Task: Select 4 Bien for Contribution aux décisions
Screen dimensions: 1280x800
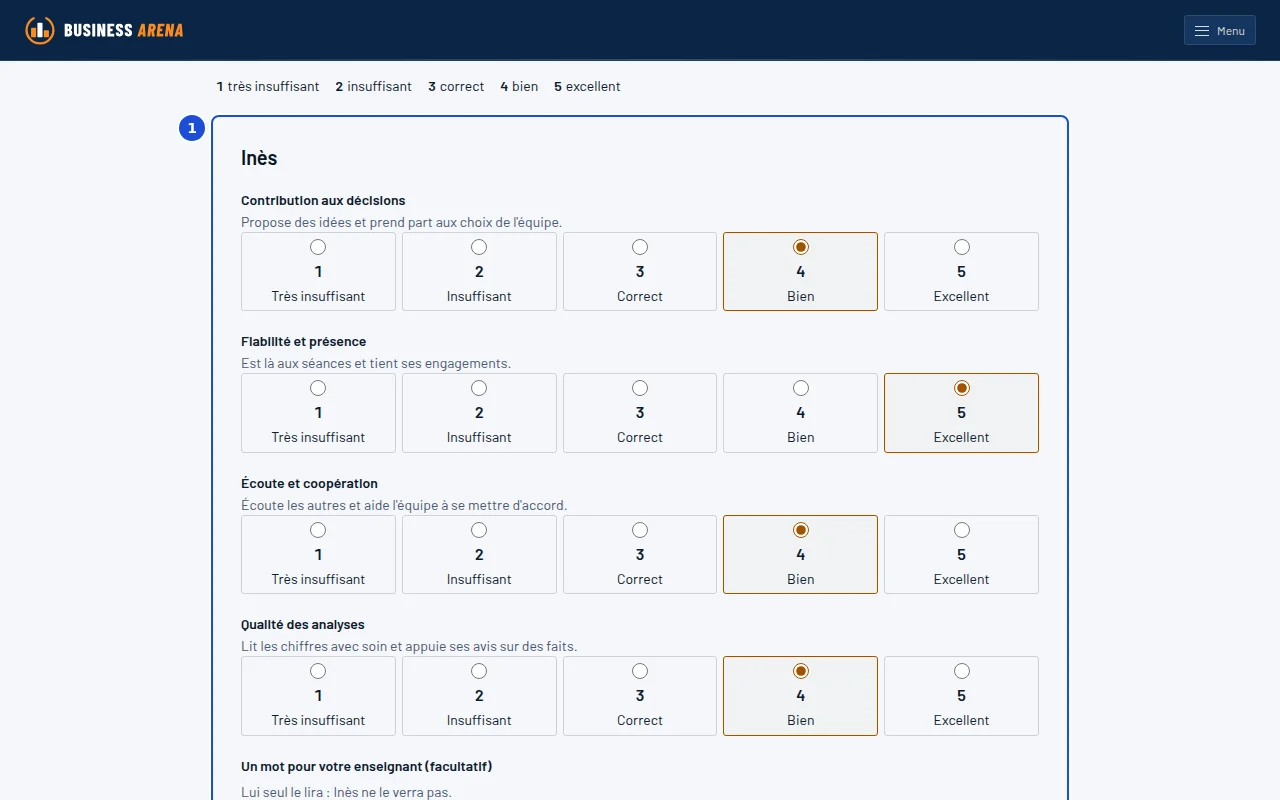Action: 800,272
